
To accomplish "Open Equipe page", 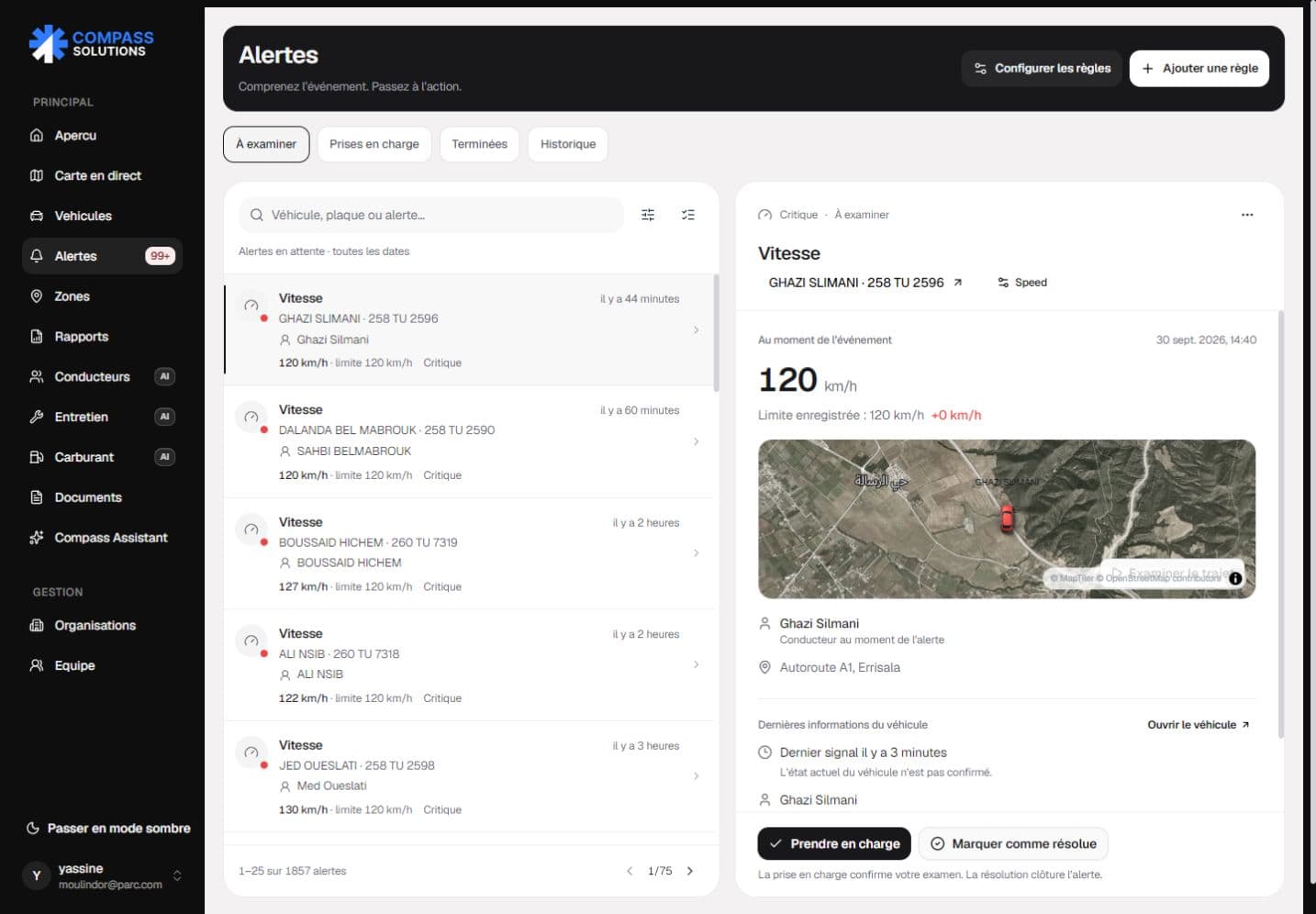I will coord(102,665).
